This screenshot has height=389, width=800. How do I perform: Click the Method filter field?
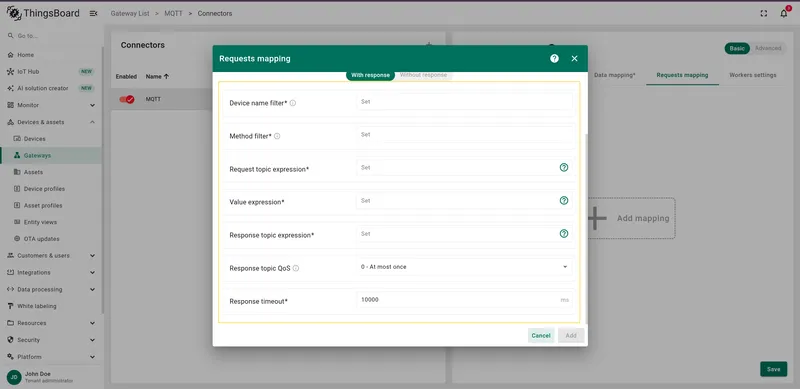click(464, 135)
